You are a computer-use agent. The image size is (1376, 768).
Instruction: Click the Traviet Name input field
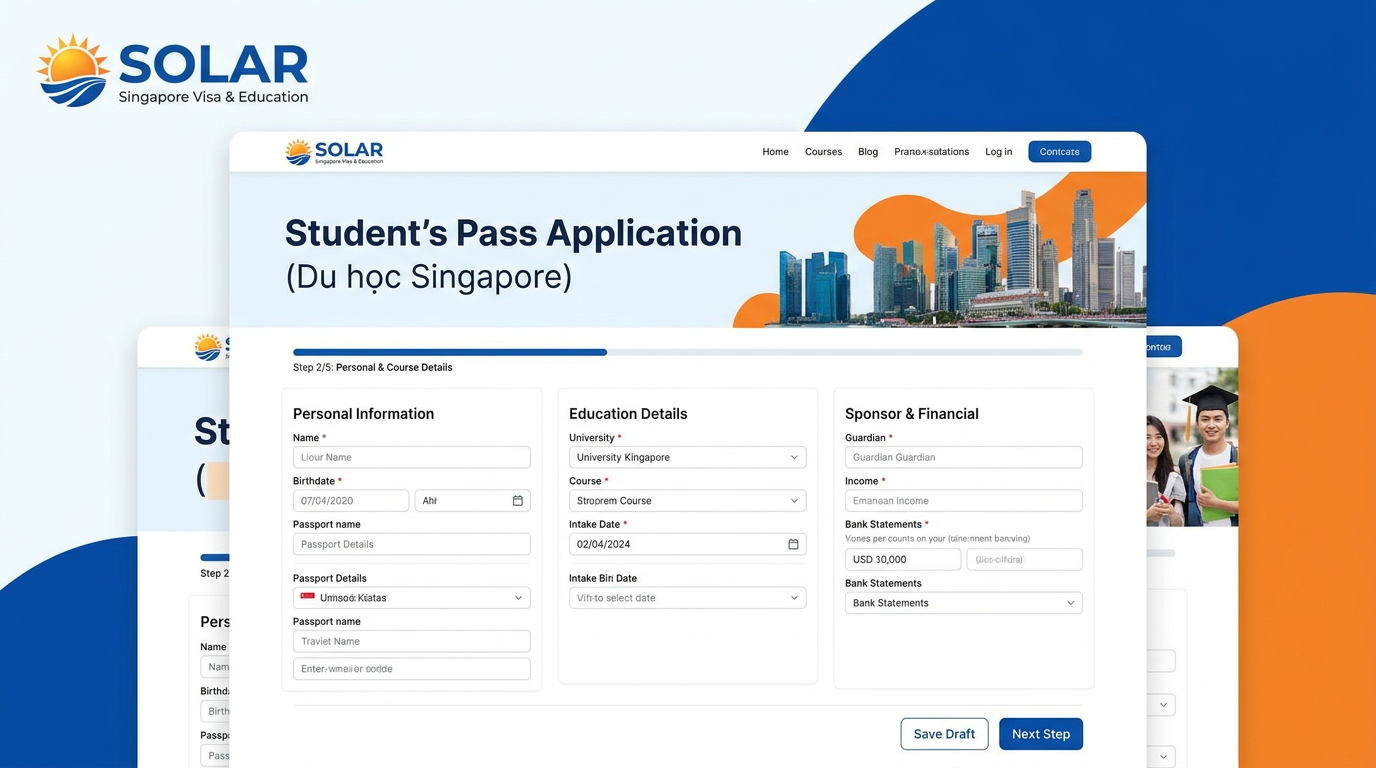click(411, 641)
